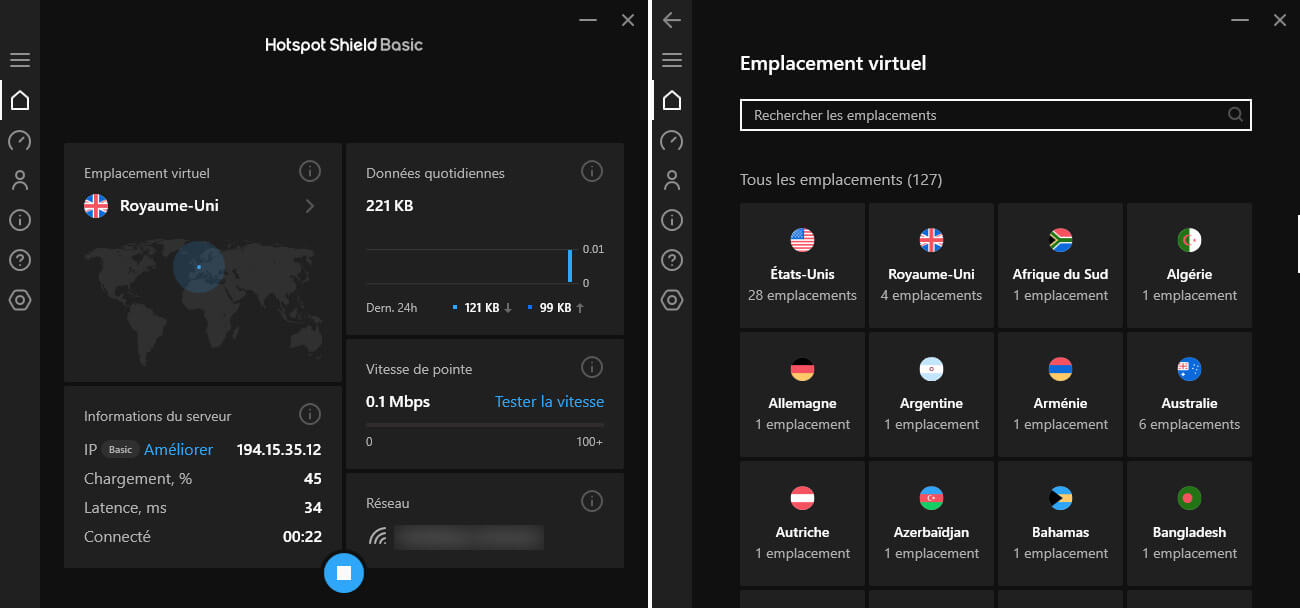Click Tester la vitesse link
The image size is (1300, 608).
click(x=549, y=402)
